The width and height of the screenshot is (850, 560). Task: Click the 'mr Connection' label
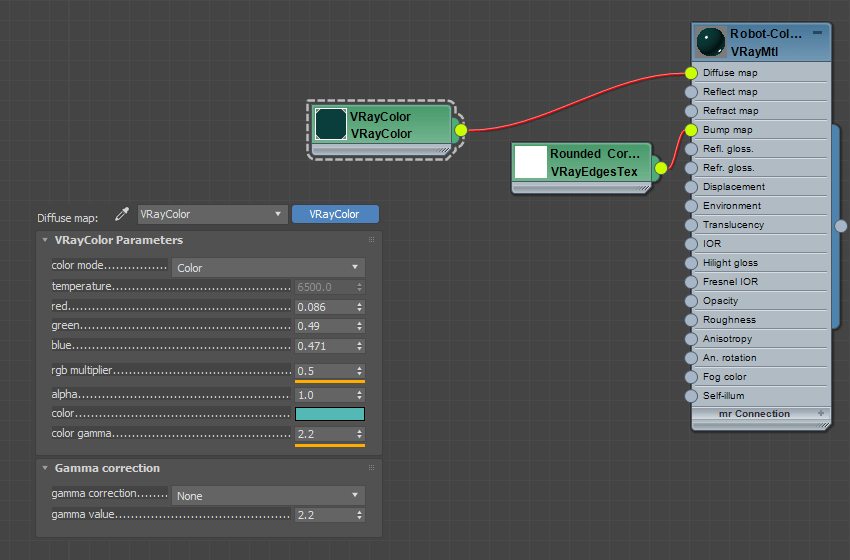click(x=754, y=414)
